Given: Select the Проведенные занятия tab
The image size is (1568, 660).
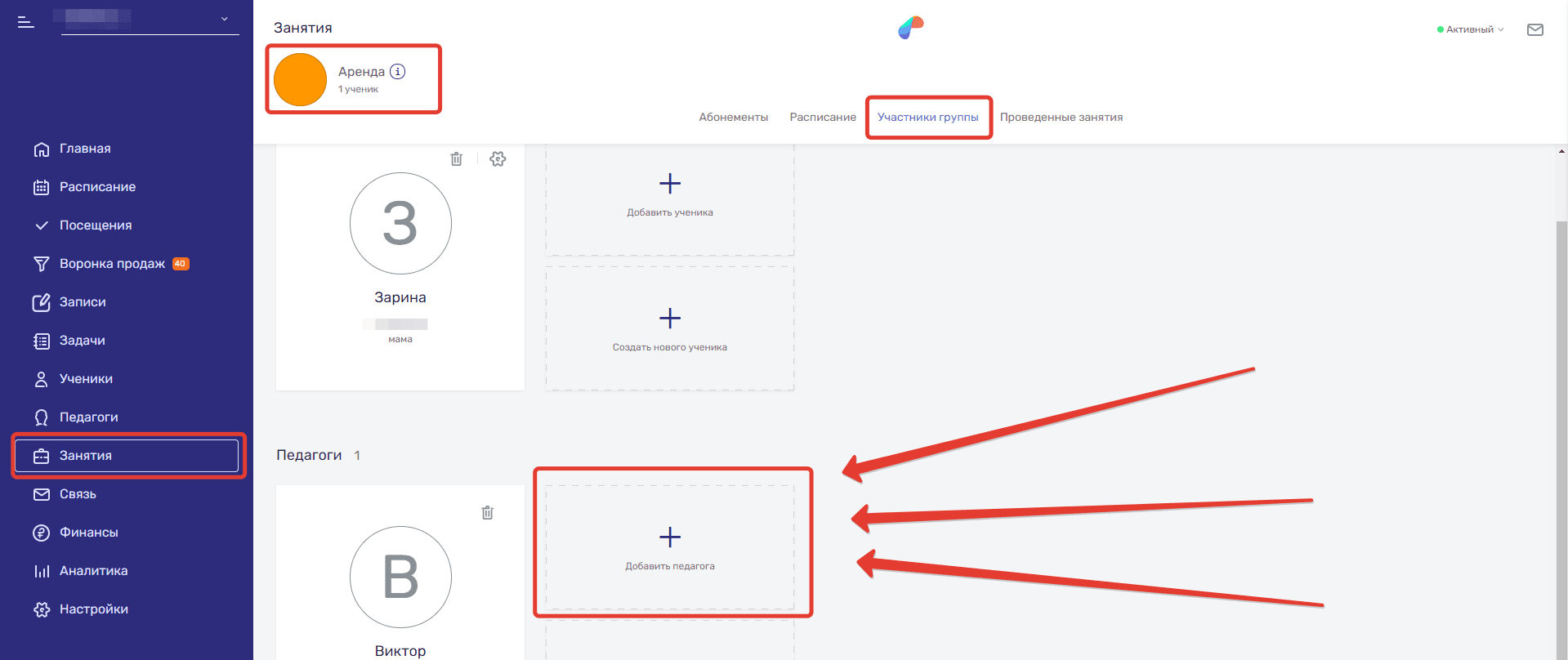Looking at the screenshot, I should coord(1061,118).
